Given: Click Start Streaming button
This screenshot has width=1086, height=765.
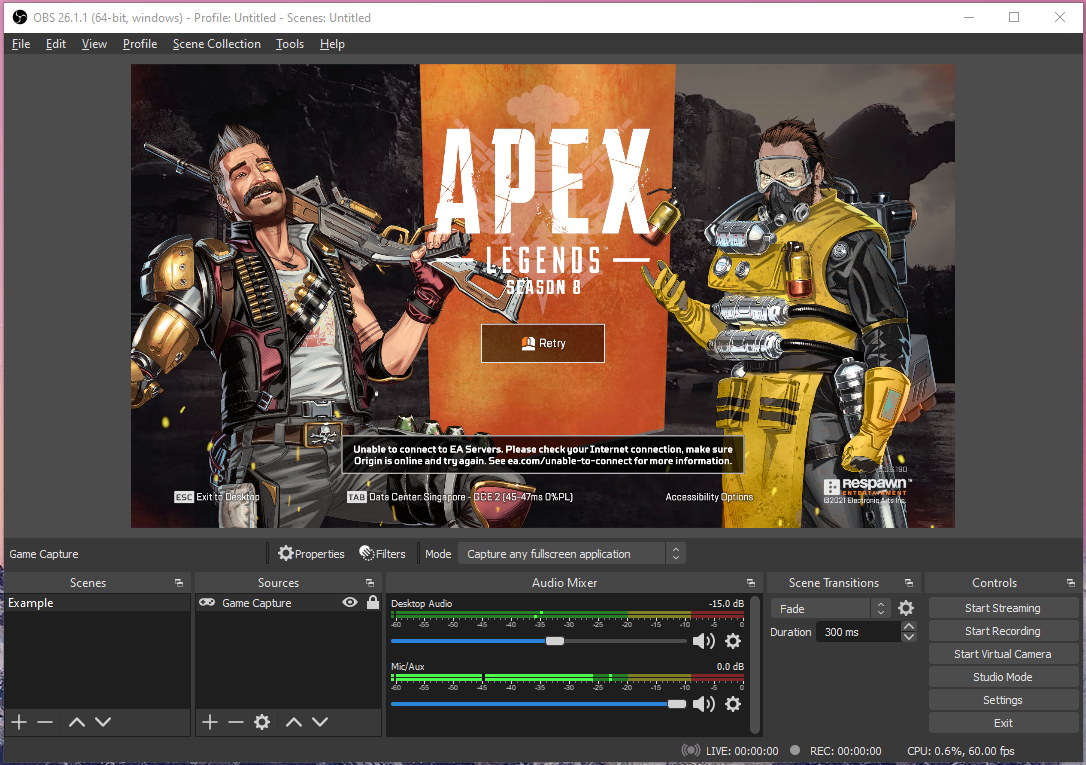Looking at the screenshot, I should tap(1002, 608).
